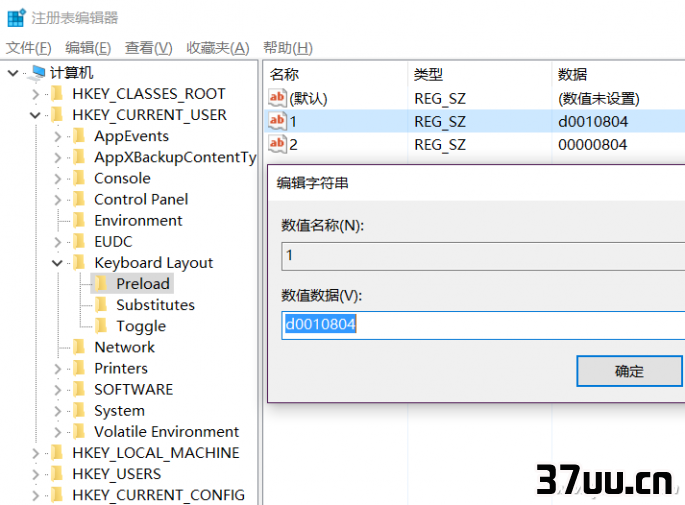The image size is (685, 505).
Task: Confirm with the 确定 button
Action: click(x=629, y=371)
